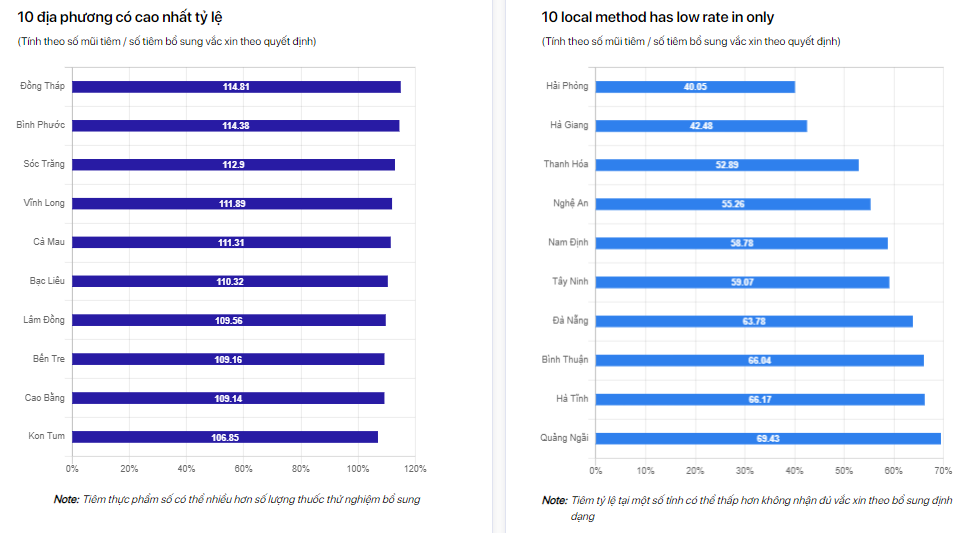Click the Quảng Ngãi bar valued 69.43
975x533 pixels.
pos(768,438)
